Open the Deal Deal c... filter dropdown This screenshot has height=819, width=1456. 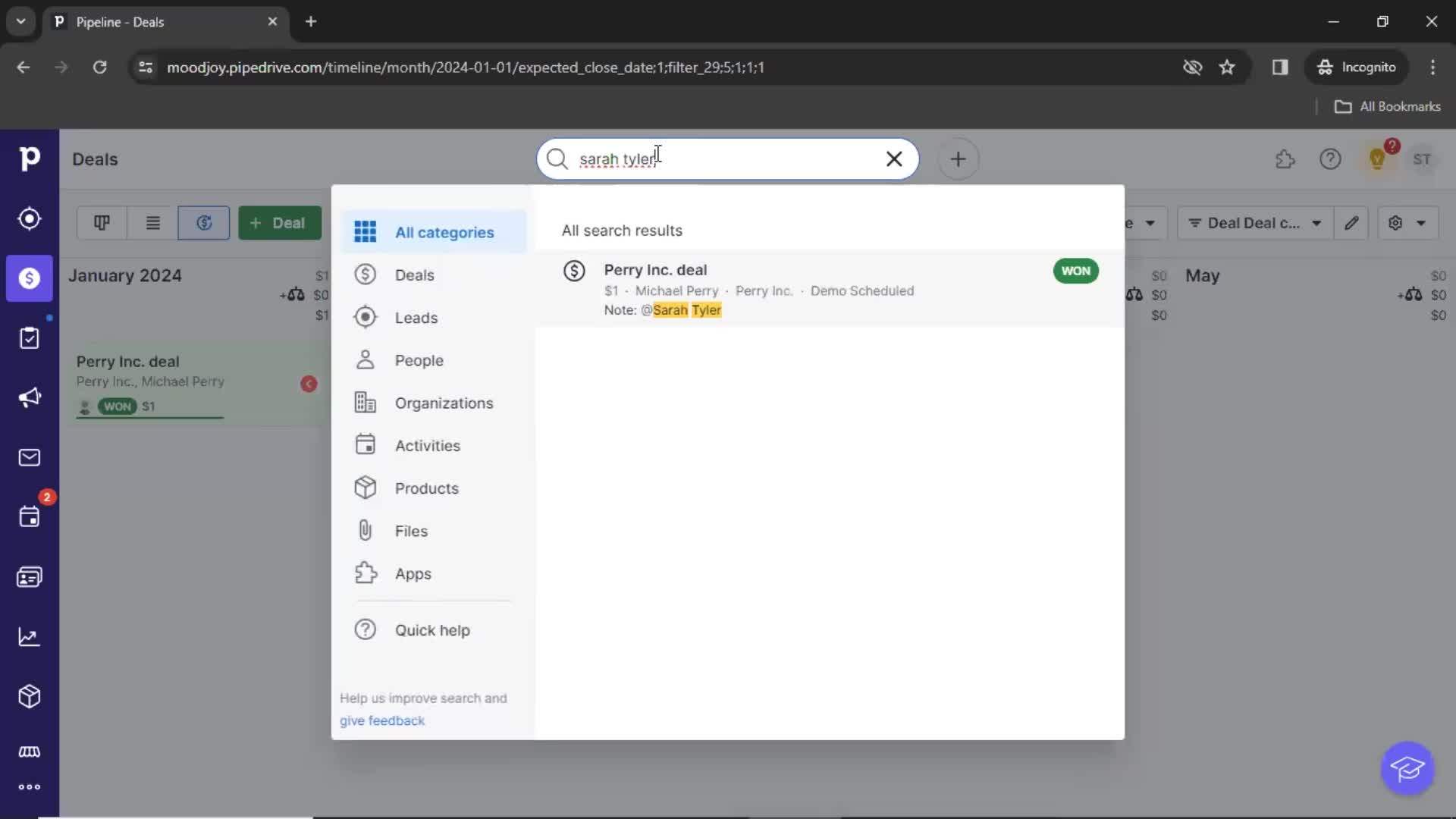[1255, 223]
